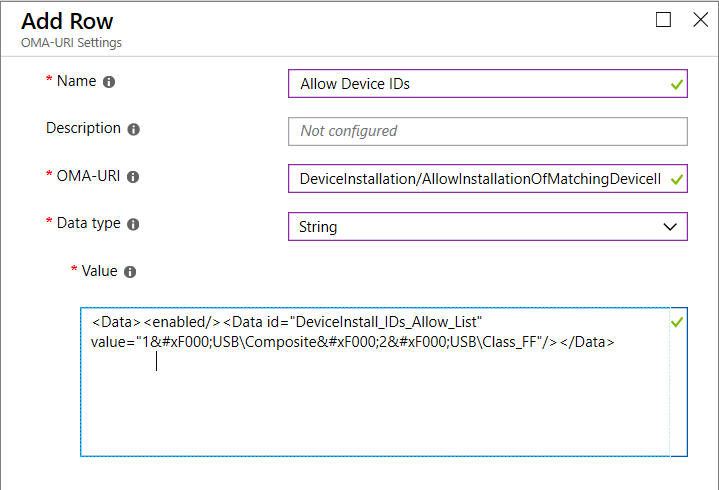Open the OMA-URI info tooltip icon
Viewport: 719px width, 490px height.
133,177
